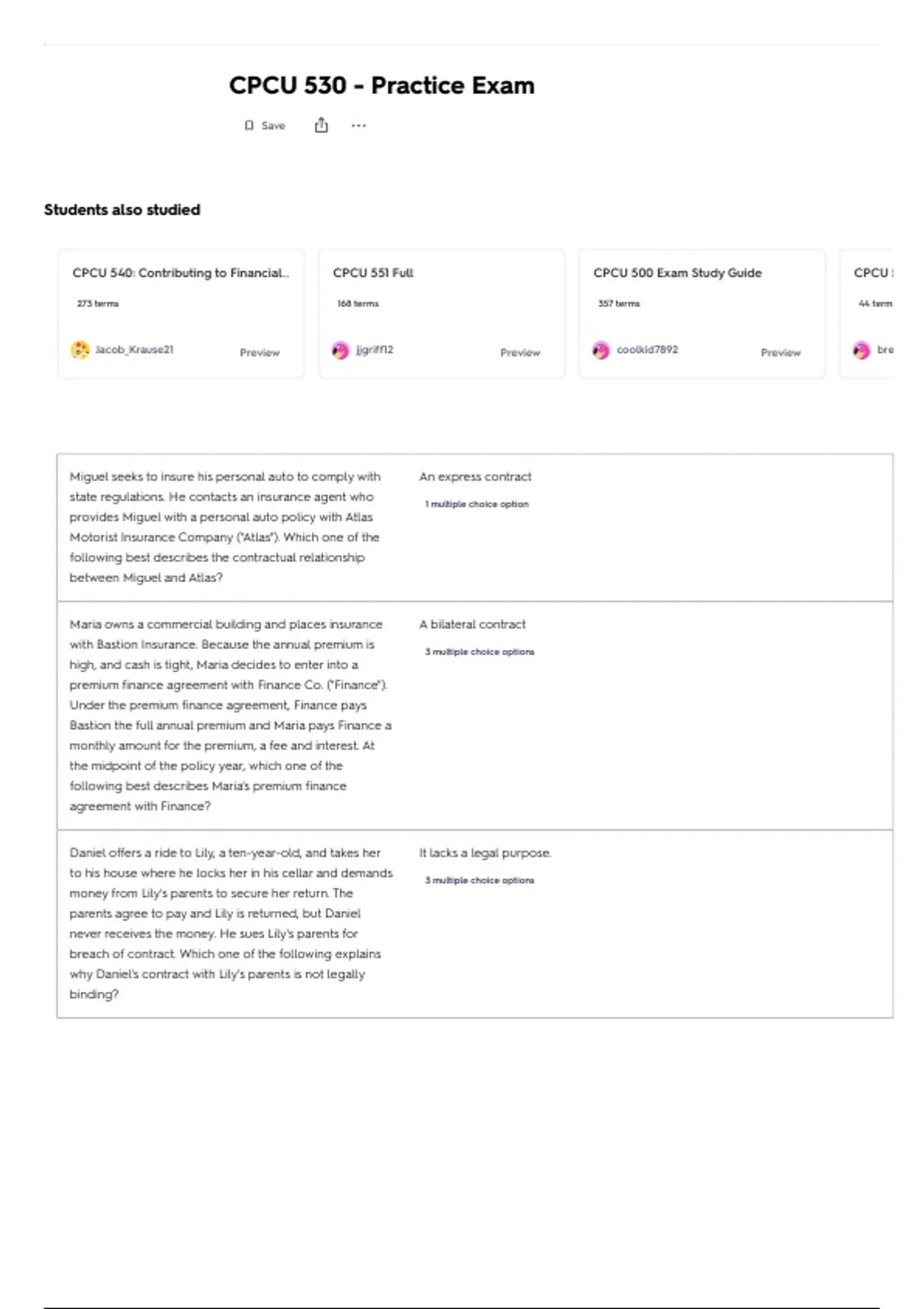
Task: Preview the CPCU 540 study set
Action: coord(259,353)
